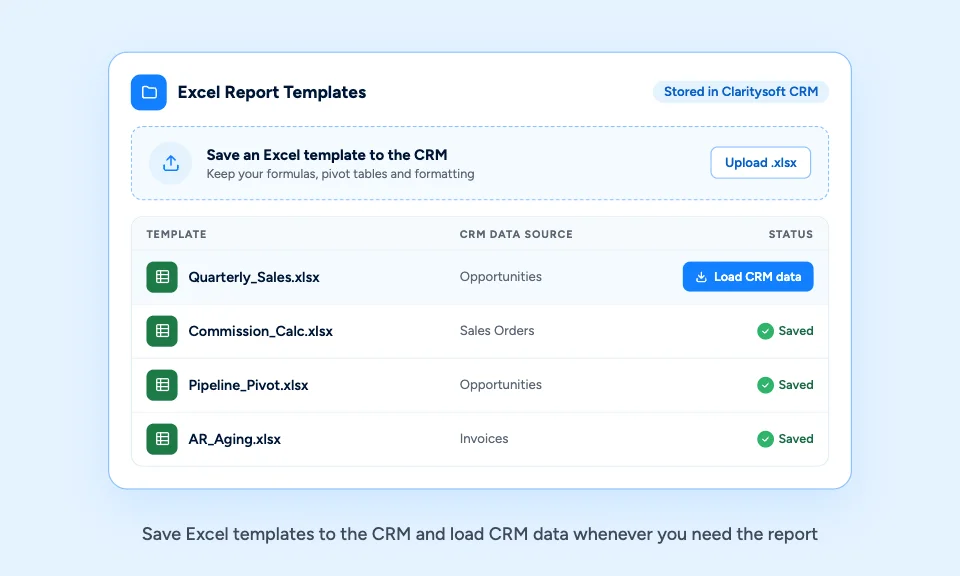Image resolution: width=960 pixels, height=576 pixels.
Task: Click Saved status text for AR_Aging.xlsx
Action: point(795,439)
